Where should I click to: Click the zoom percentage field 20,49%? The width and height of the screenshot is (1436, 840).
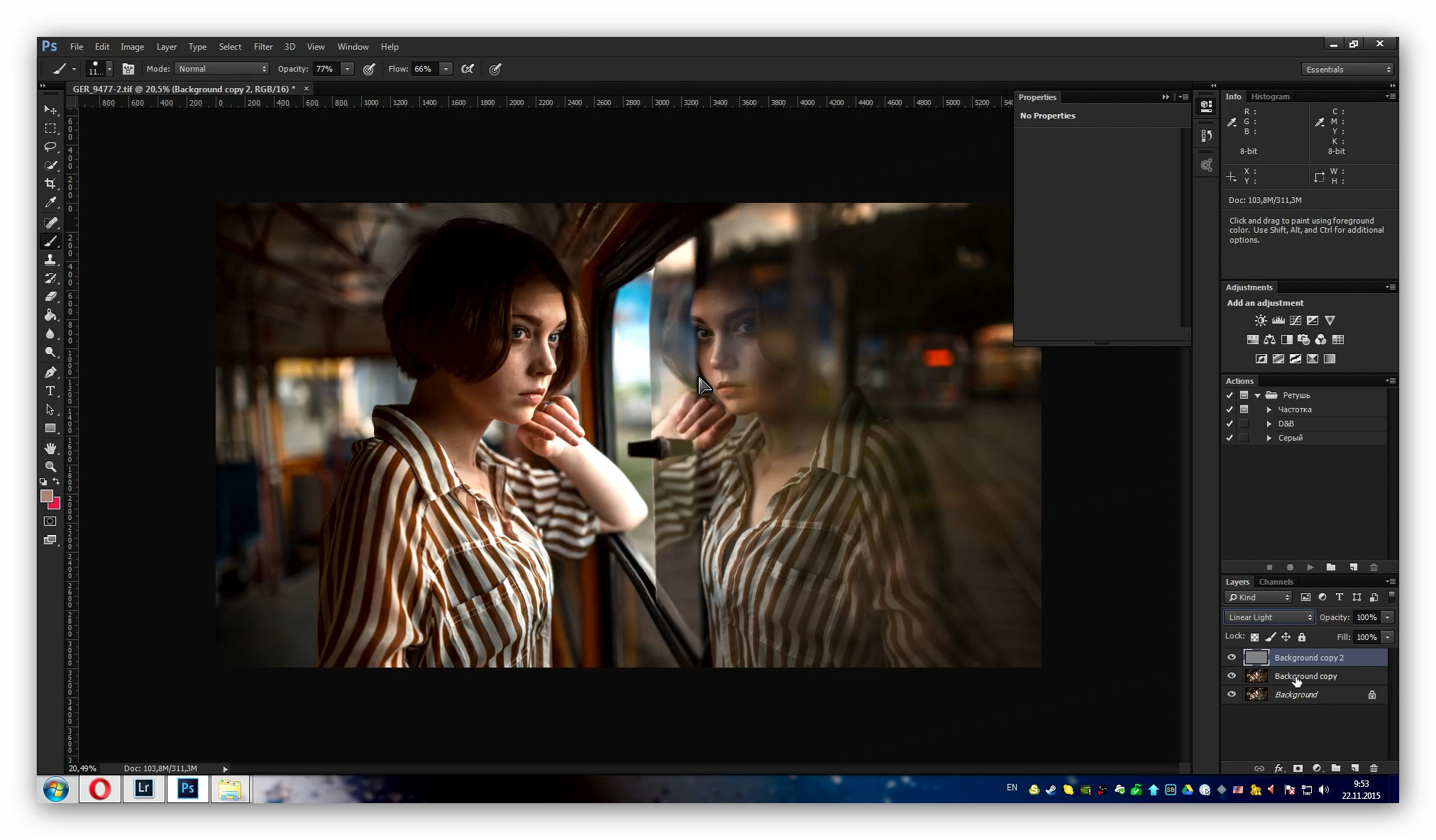[x=82, y=768]
